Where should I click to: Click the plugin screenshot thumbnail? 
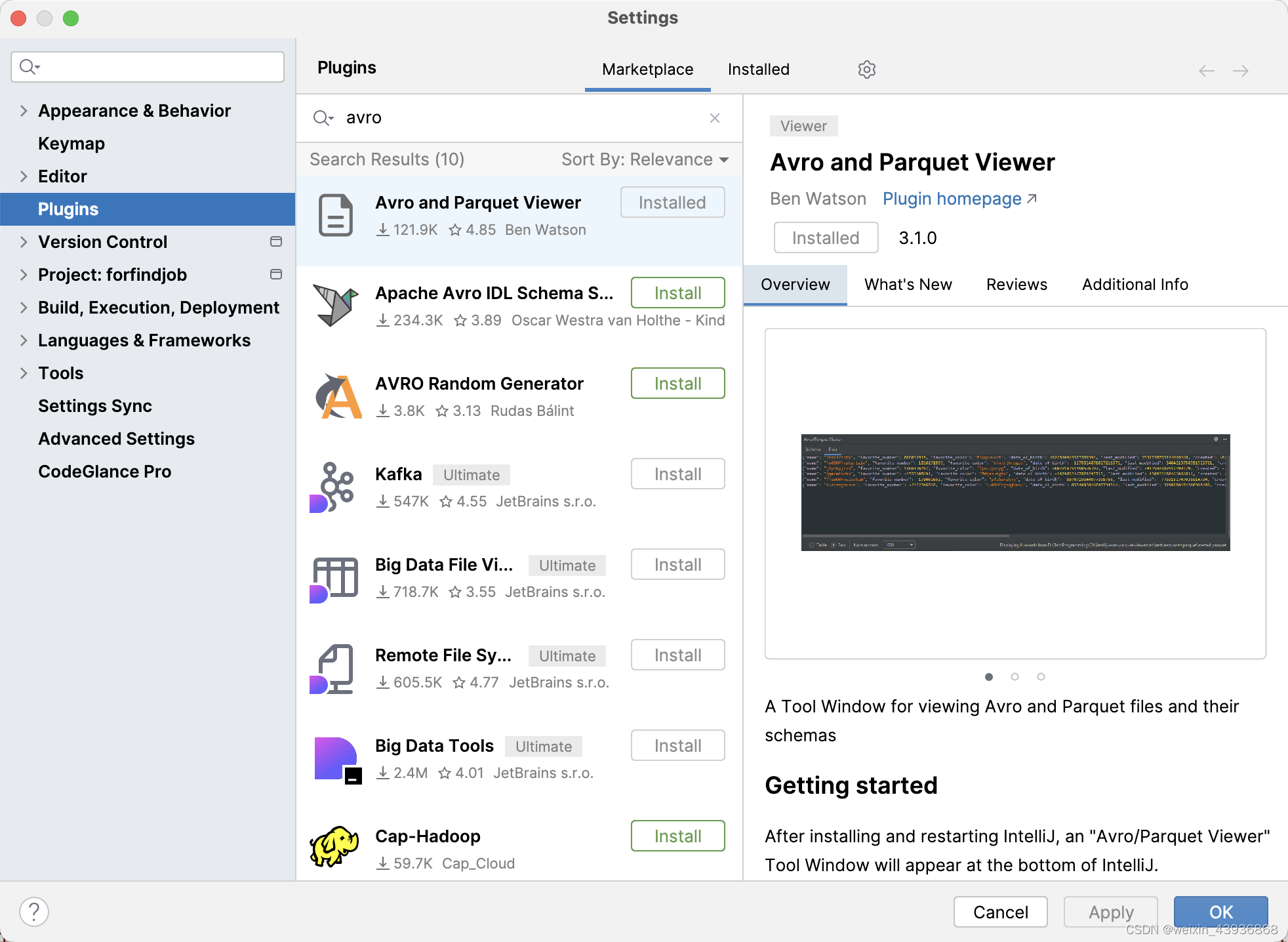(1015, 492)
